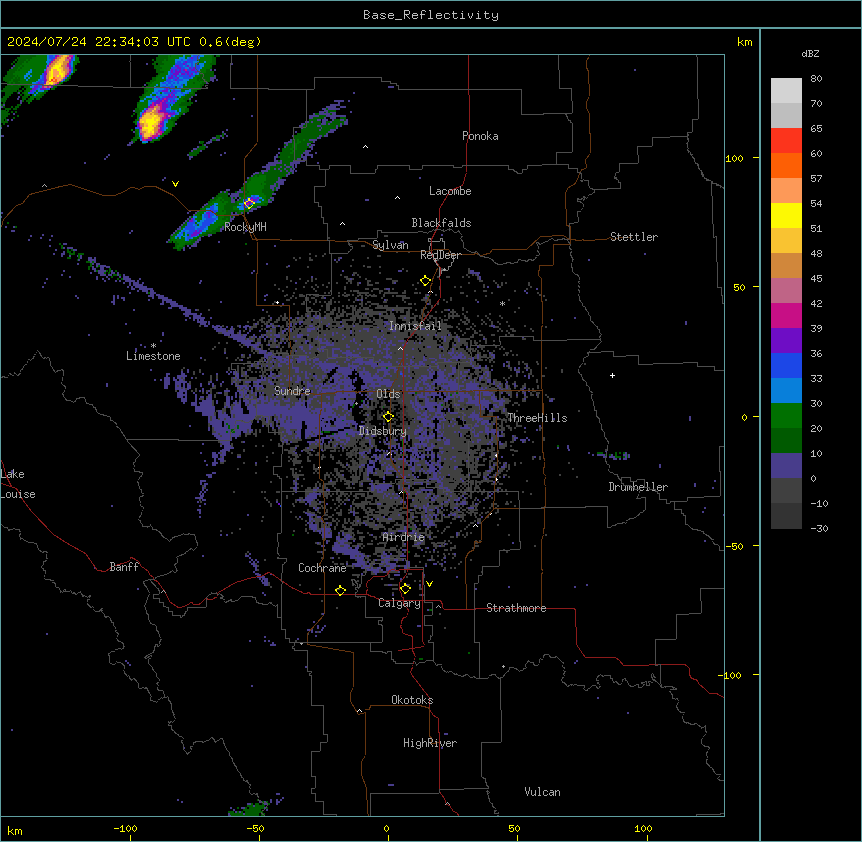The width and height of the screenshot is (862, 842).
Task: Click the Olds city label
Action: [x=388, y=394]
